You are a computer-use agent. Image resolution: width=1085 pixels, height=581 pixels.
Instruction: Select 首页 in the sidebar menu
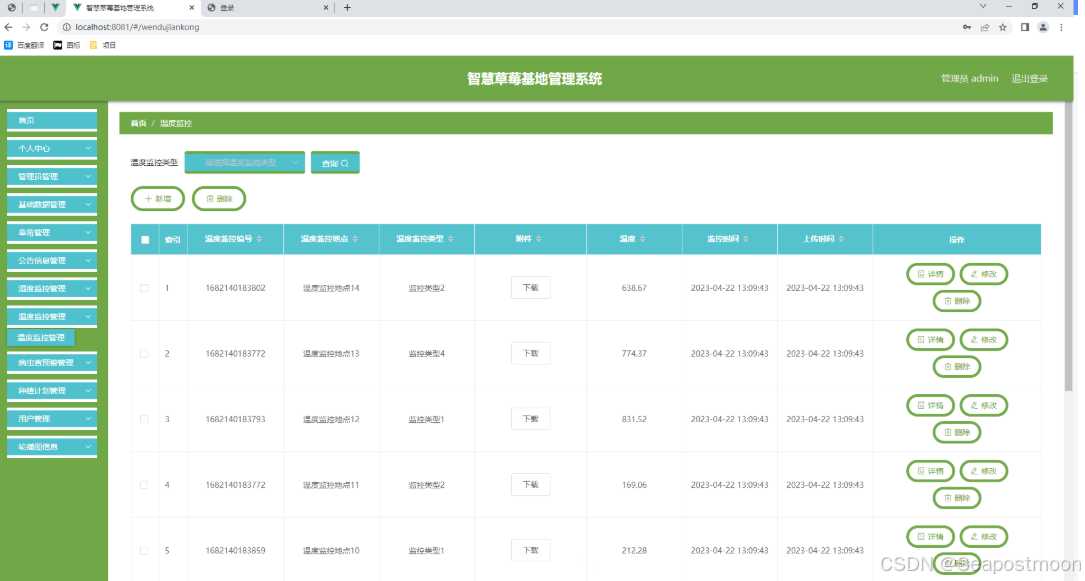[x=51, y=119]
